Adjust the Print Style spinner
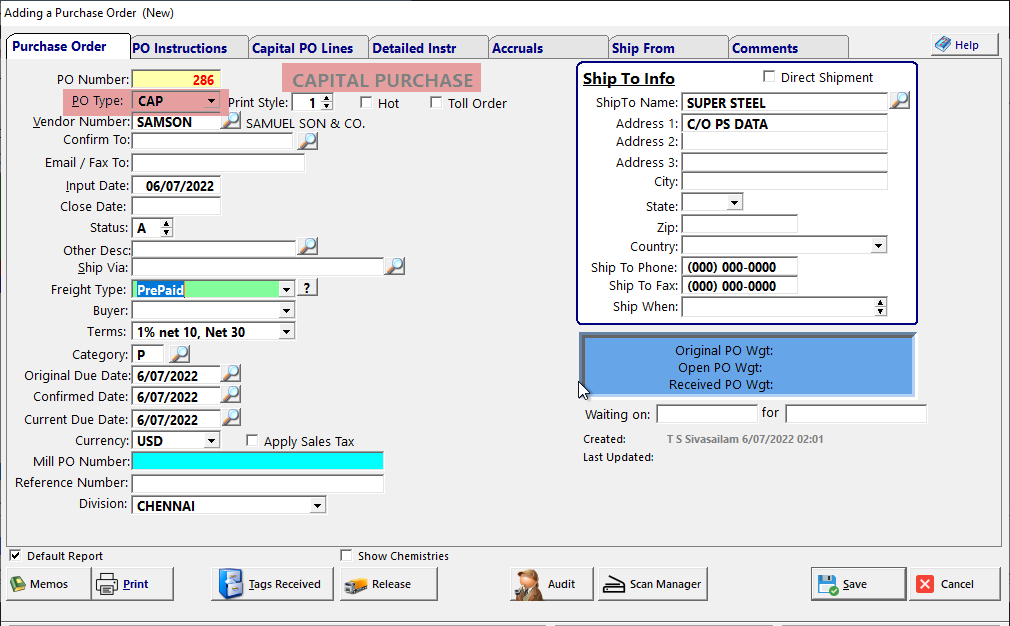 point(327,102)
